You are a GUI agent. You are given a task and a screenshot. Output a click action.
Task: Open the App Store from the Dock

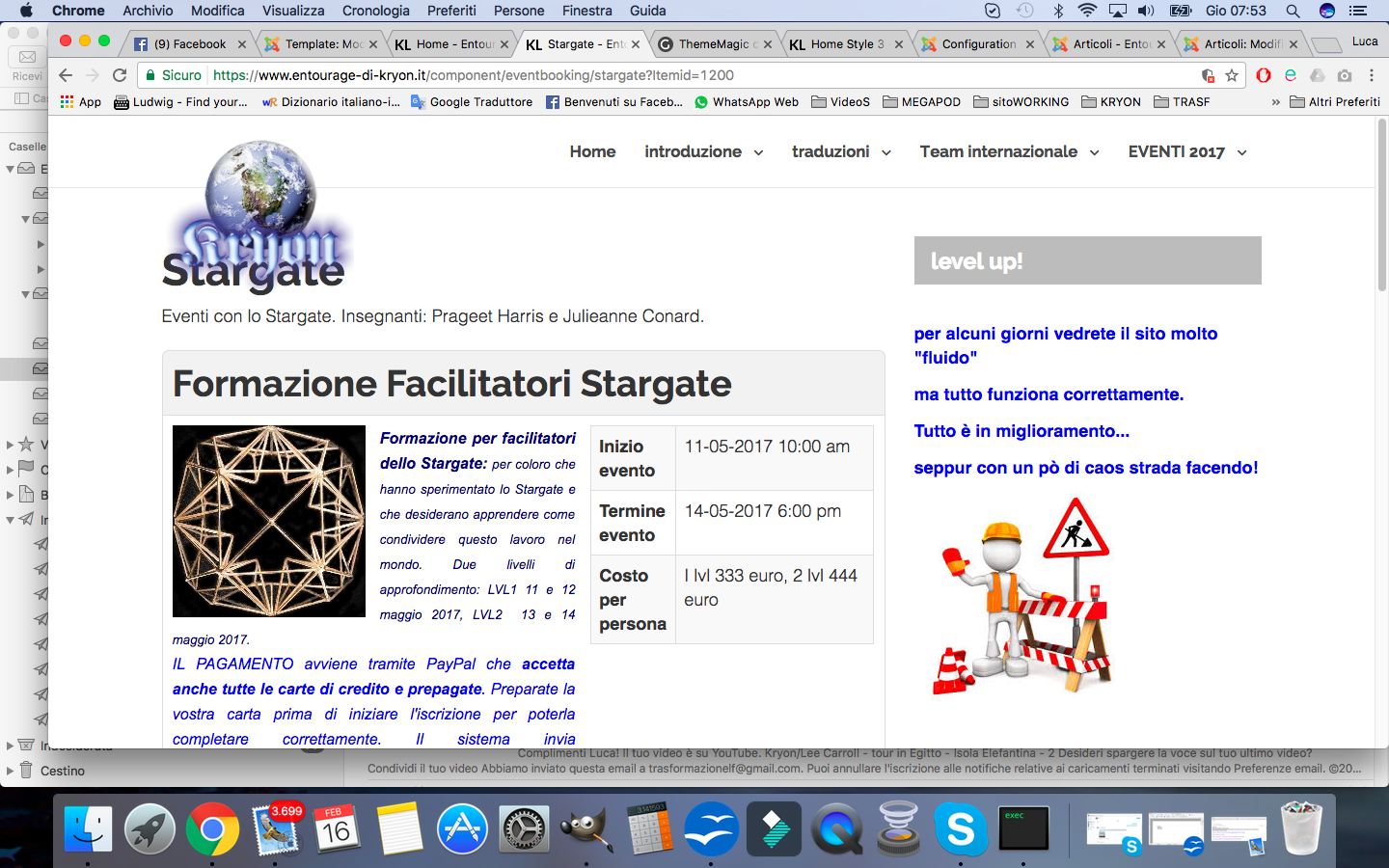click(x=462, y=829)
